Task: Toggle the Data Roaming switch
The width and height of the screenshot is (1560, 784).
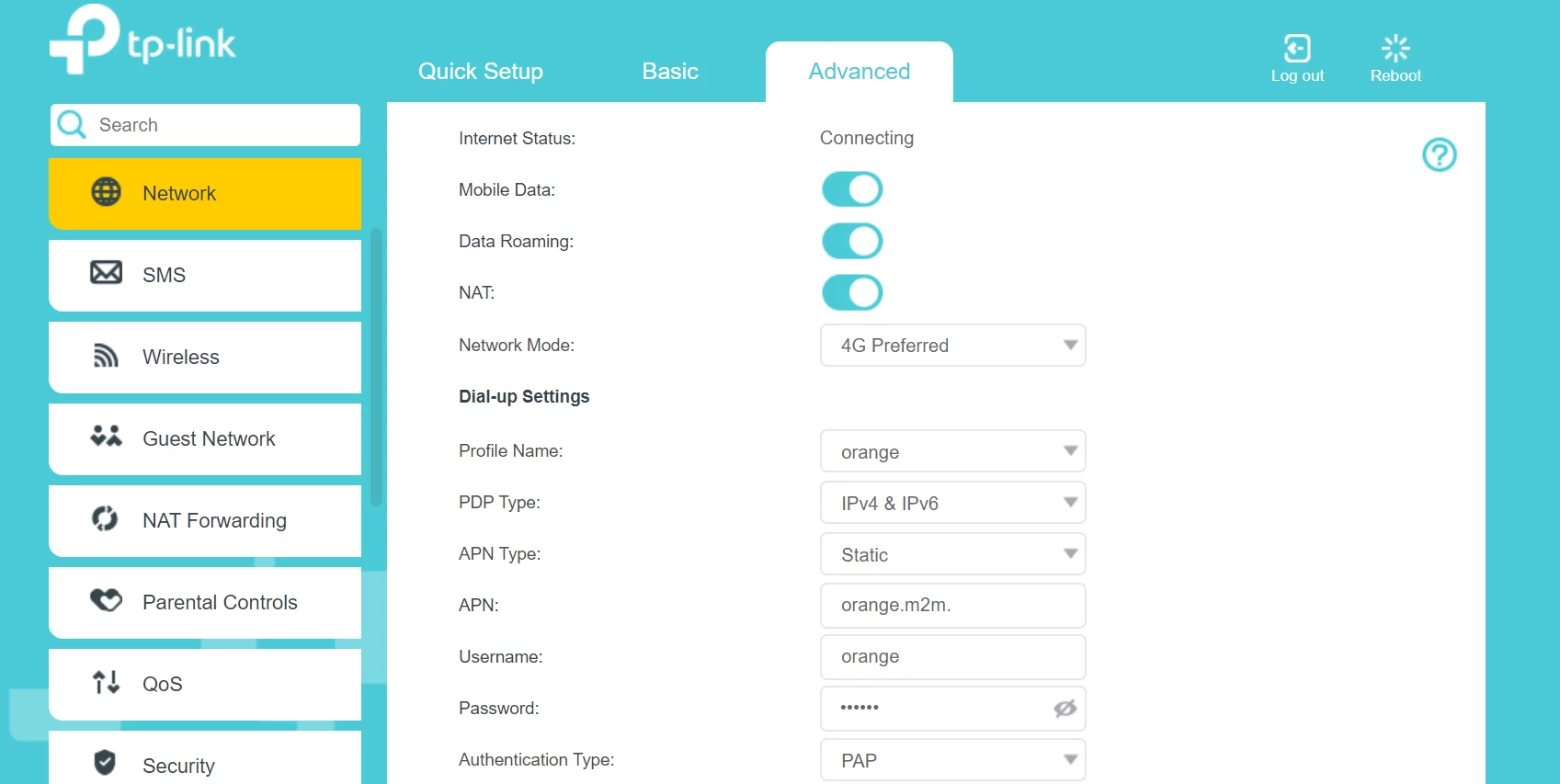Action: 852,241
